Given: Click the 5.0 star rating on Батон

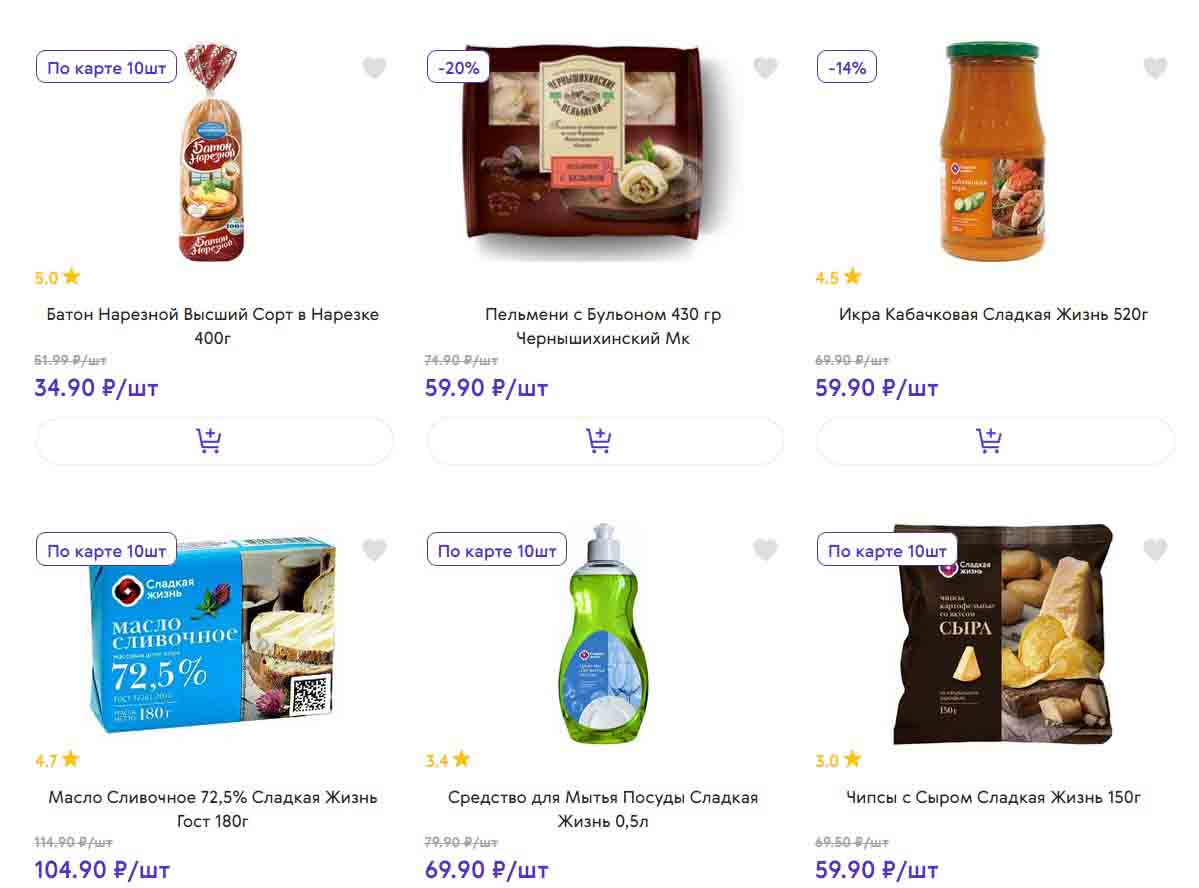Looking at the screenshot, I should [x=57, y=278].
